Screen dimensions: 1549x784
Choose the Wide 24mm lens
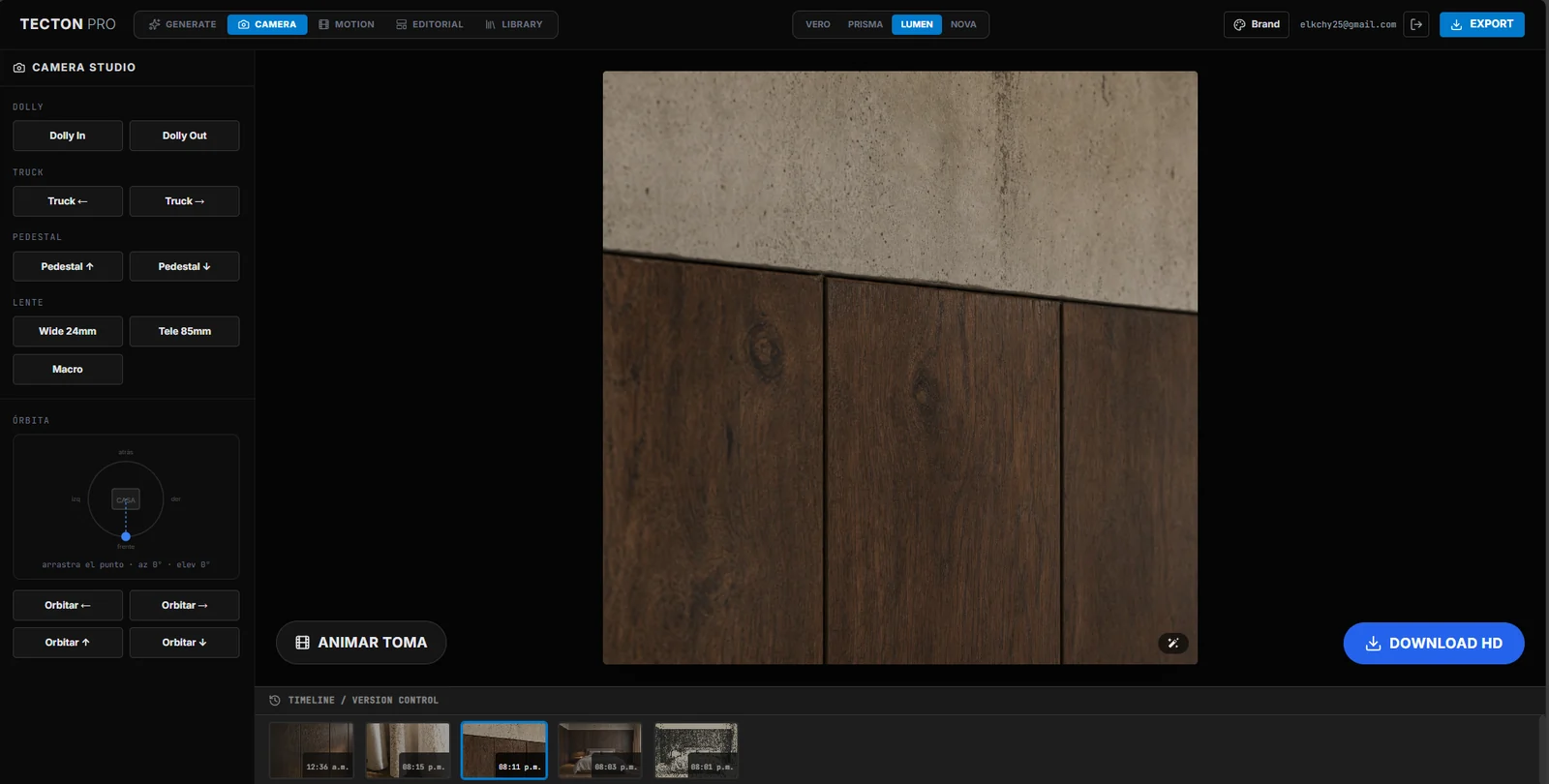coord(68,331)
